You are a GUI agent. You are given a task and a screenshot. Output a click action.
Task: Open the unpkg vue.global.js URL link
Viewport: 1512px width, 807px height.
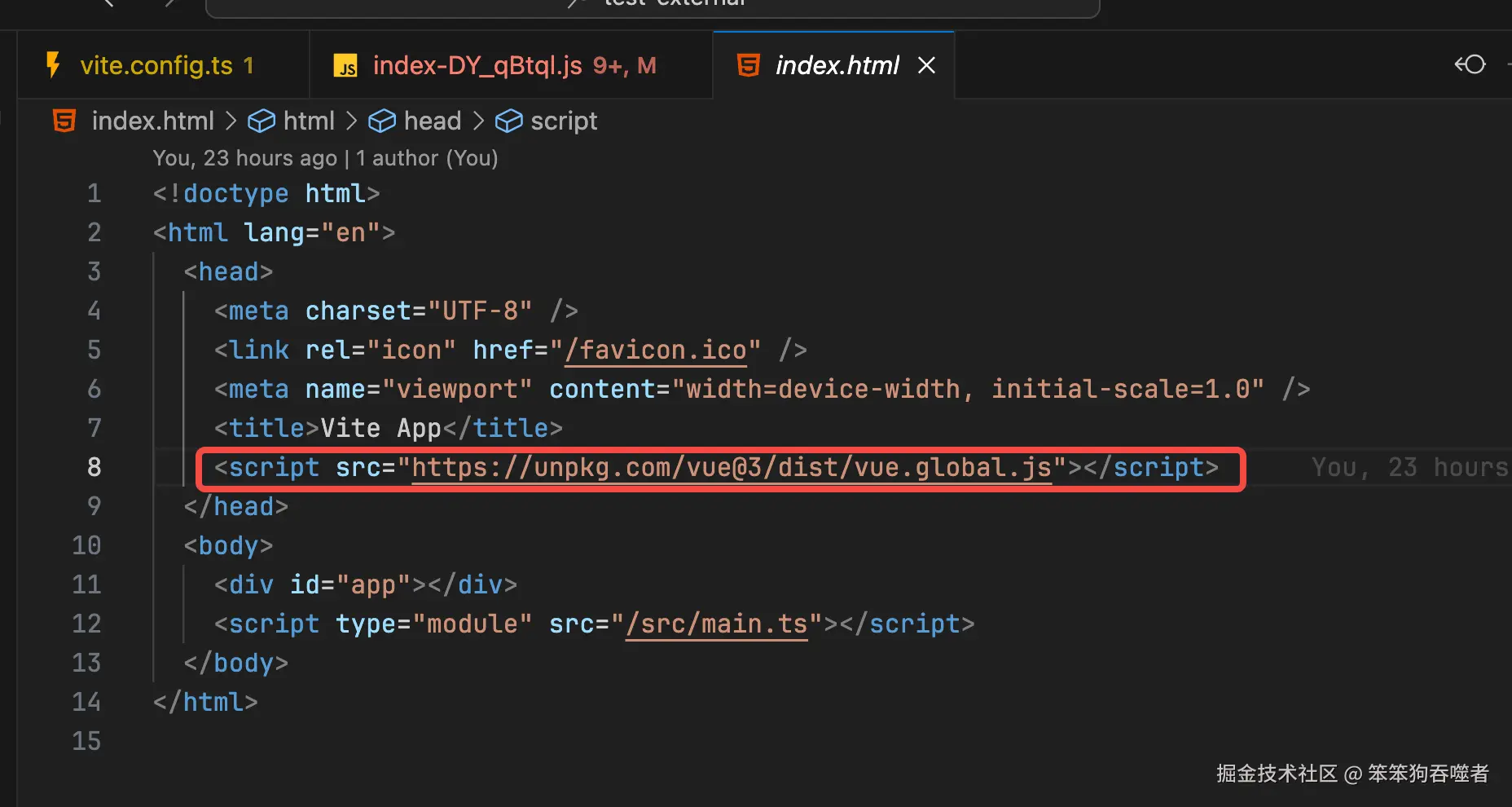pyautogui.click(x=732, y=468)
